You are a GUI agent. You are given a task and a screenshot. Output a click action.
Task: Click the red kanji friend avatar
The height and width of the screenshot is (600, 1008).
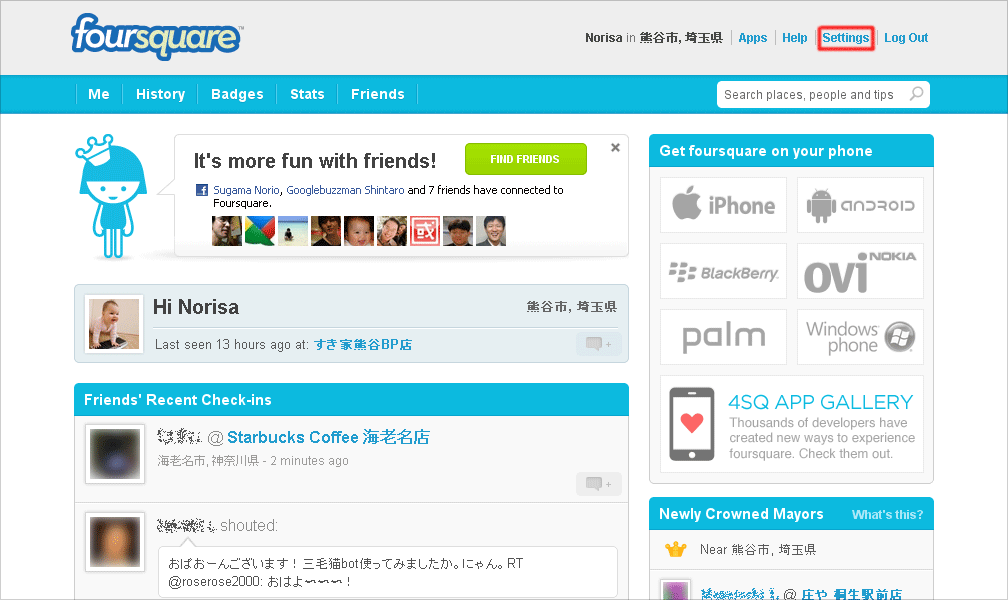click(x=425, y=231)
